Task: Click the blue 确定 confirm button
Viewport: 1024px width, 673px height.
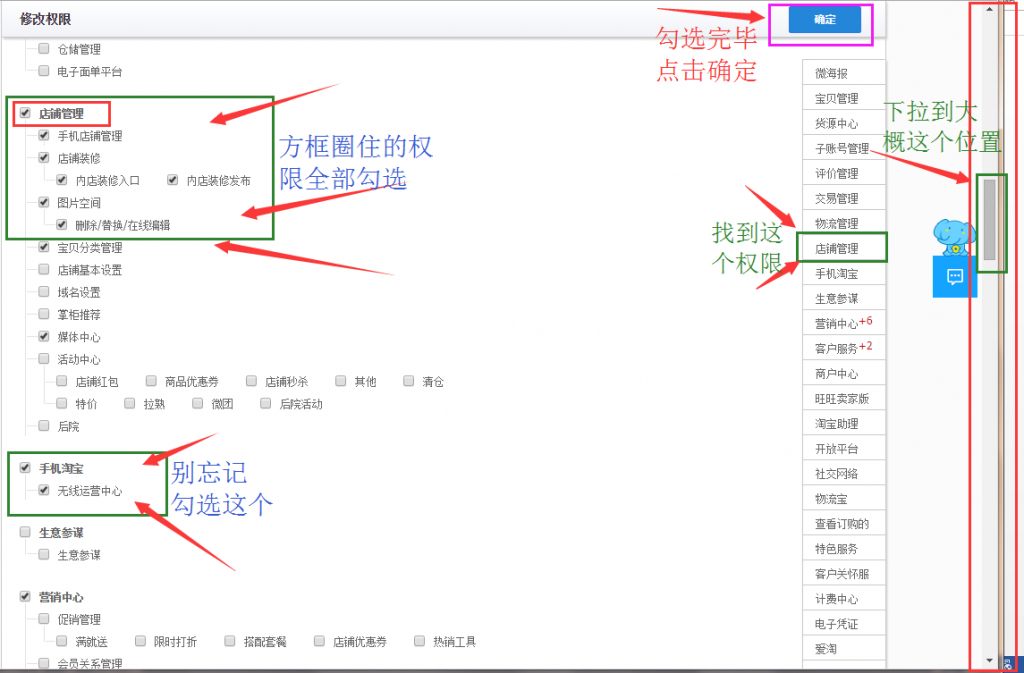Action: (x=824, y=20)
